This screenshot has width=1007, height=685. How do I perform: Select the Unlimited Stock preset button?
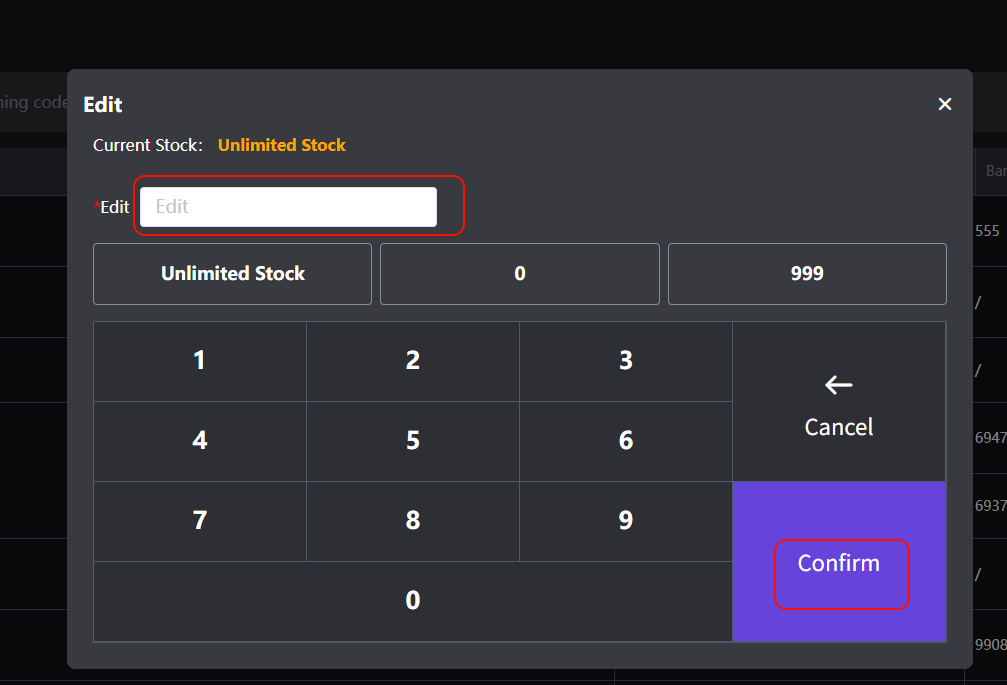pyautogui.click(x=232, y=273)
